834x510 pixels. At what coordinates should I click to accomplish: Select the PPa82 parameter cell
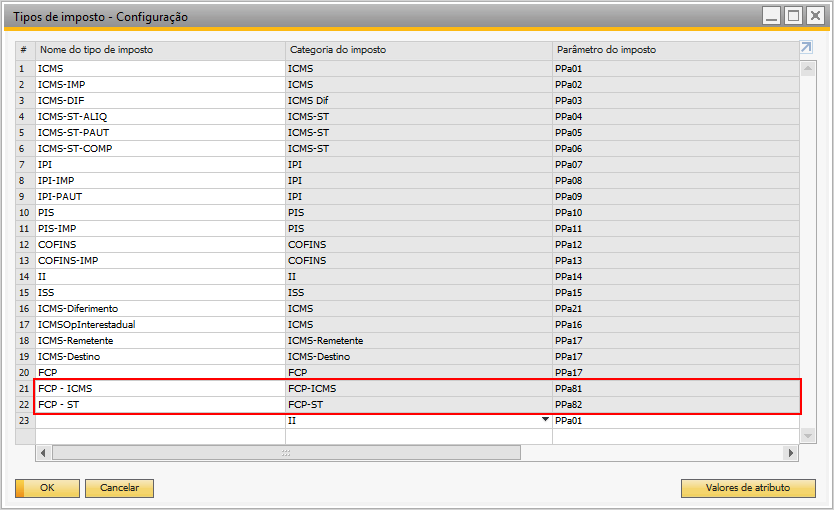point(676,405)
